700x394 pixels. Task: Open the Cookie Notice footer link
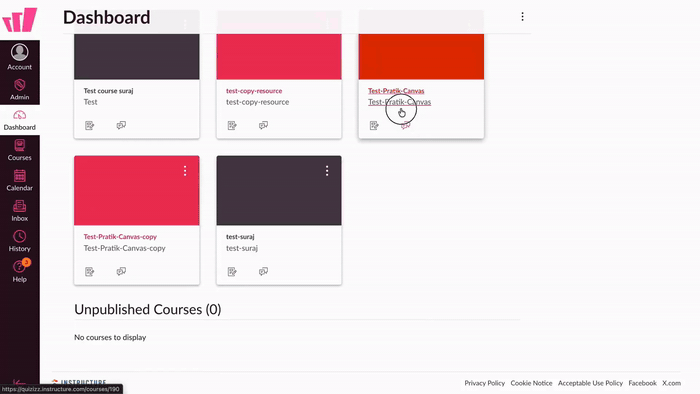531,383
